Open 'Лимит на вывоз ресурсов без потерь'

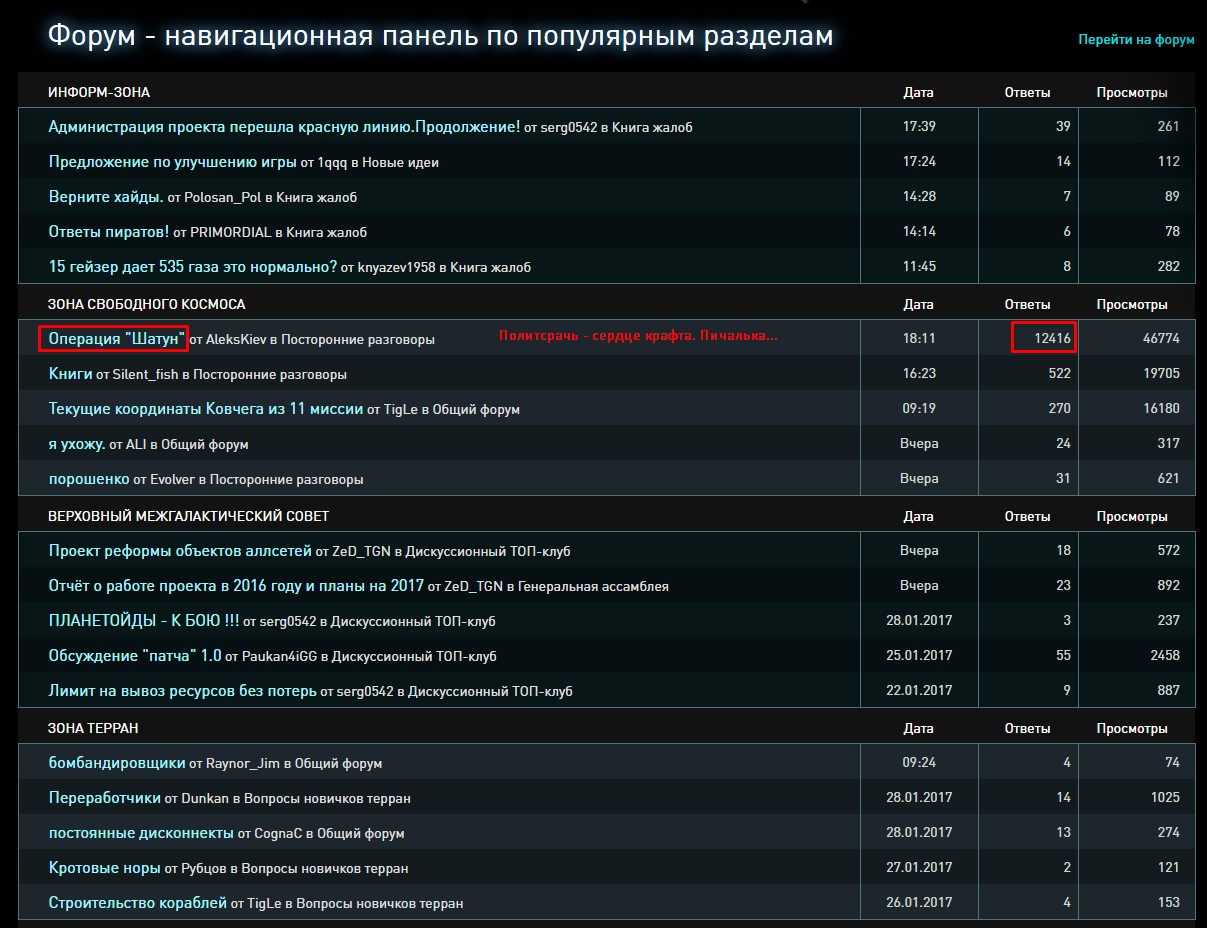(182, 691)
